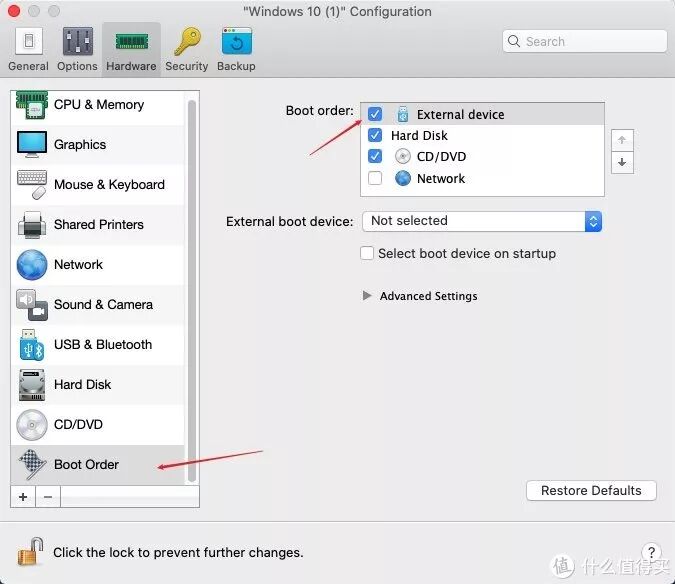Viewport: 675px width, 584px height.
Task: Click the CD/DVD disc icon in sidebar
Action: (x=32, y=425)
